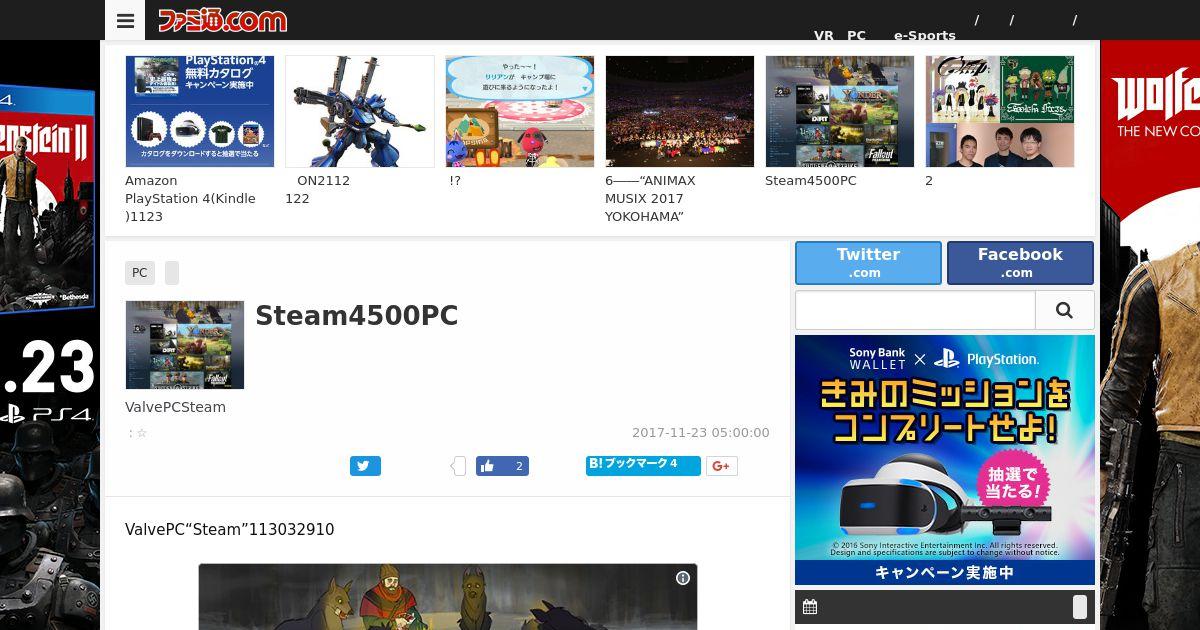
Task: Click the article date 2017-11-23 05:00:00
Action: pos(701,433)
